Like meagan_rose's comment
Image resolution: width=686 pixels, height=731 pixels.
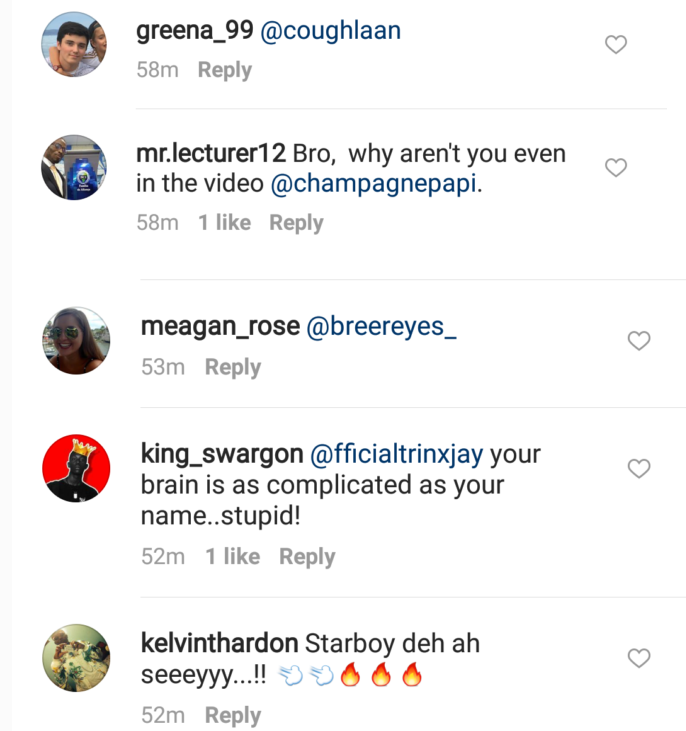click(638, 341)
